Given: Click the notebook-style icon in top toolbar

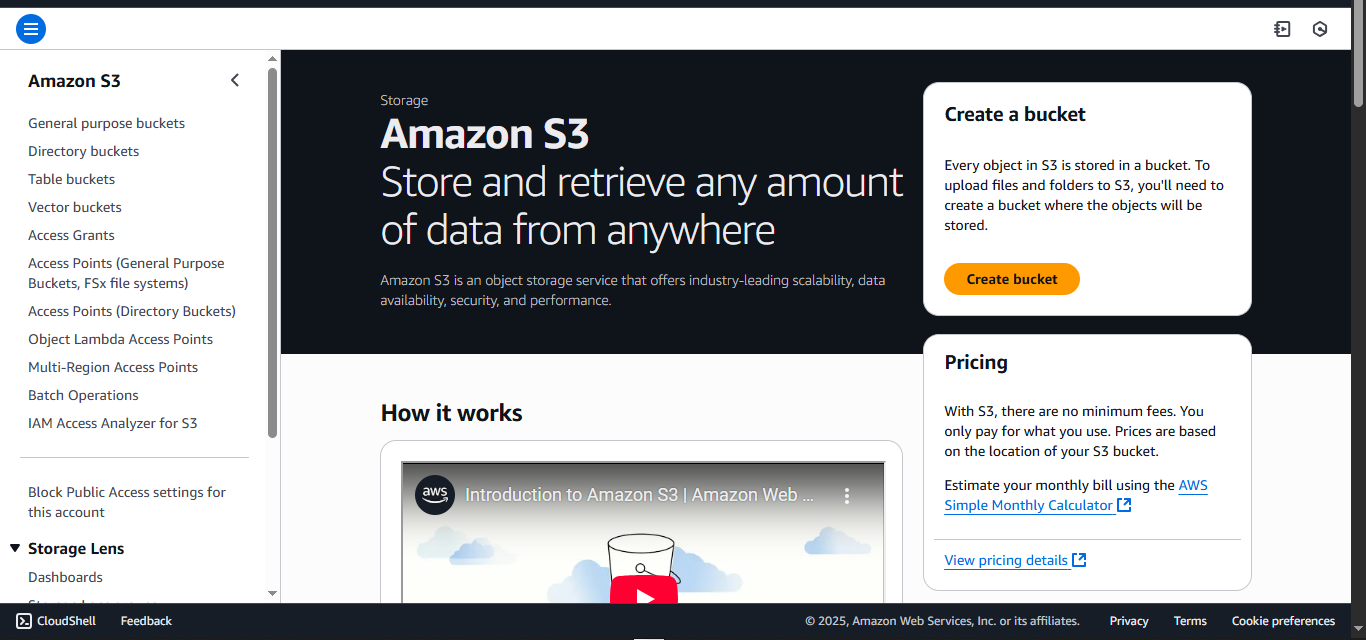Looking at the screenshot, I should pos(1282,29).
